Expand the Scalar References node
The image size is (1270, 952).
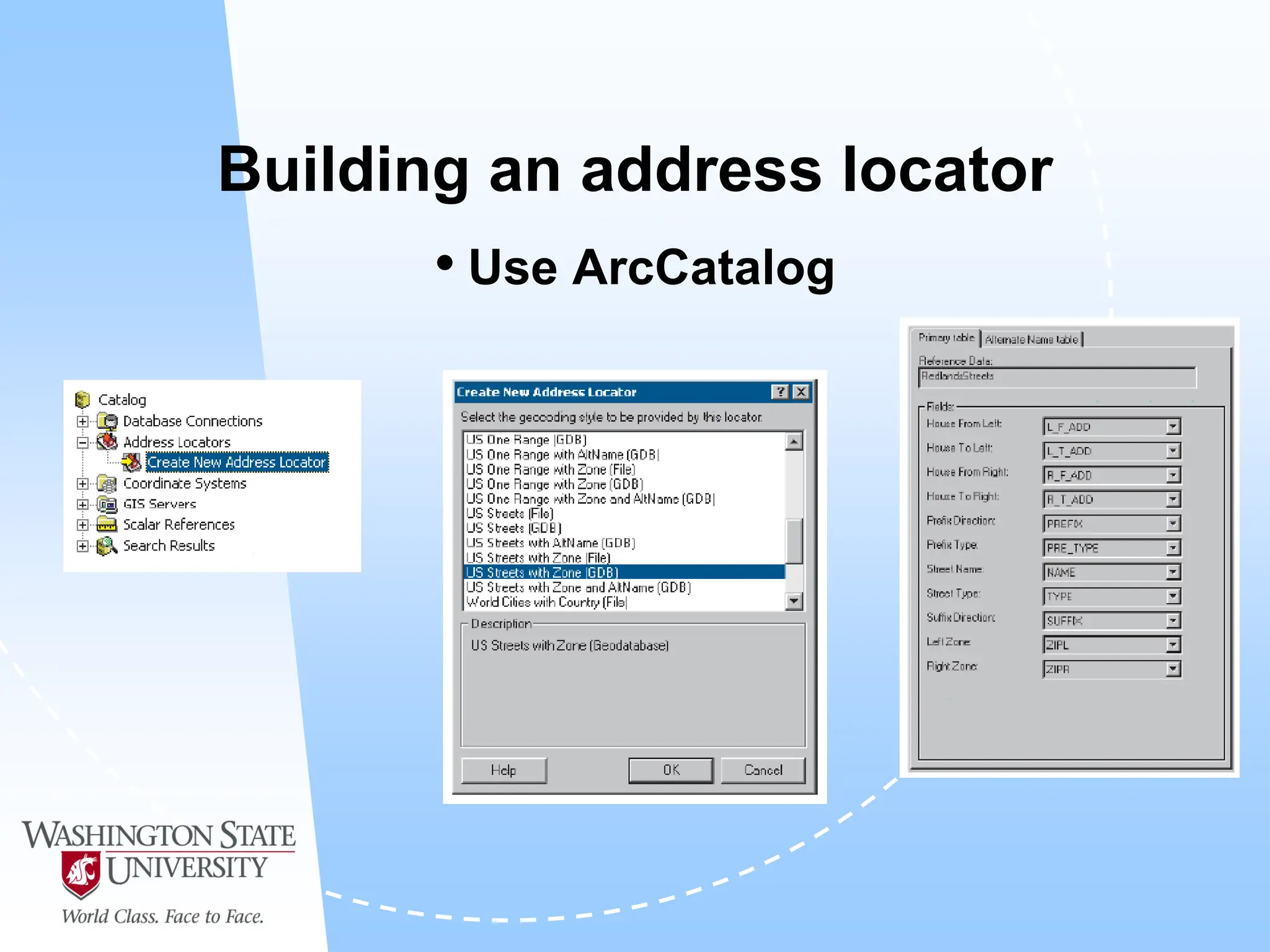82,525
